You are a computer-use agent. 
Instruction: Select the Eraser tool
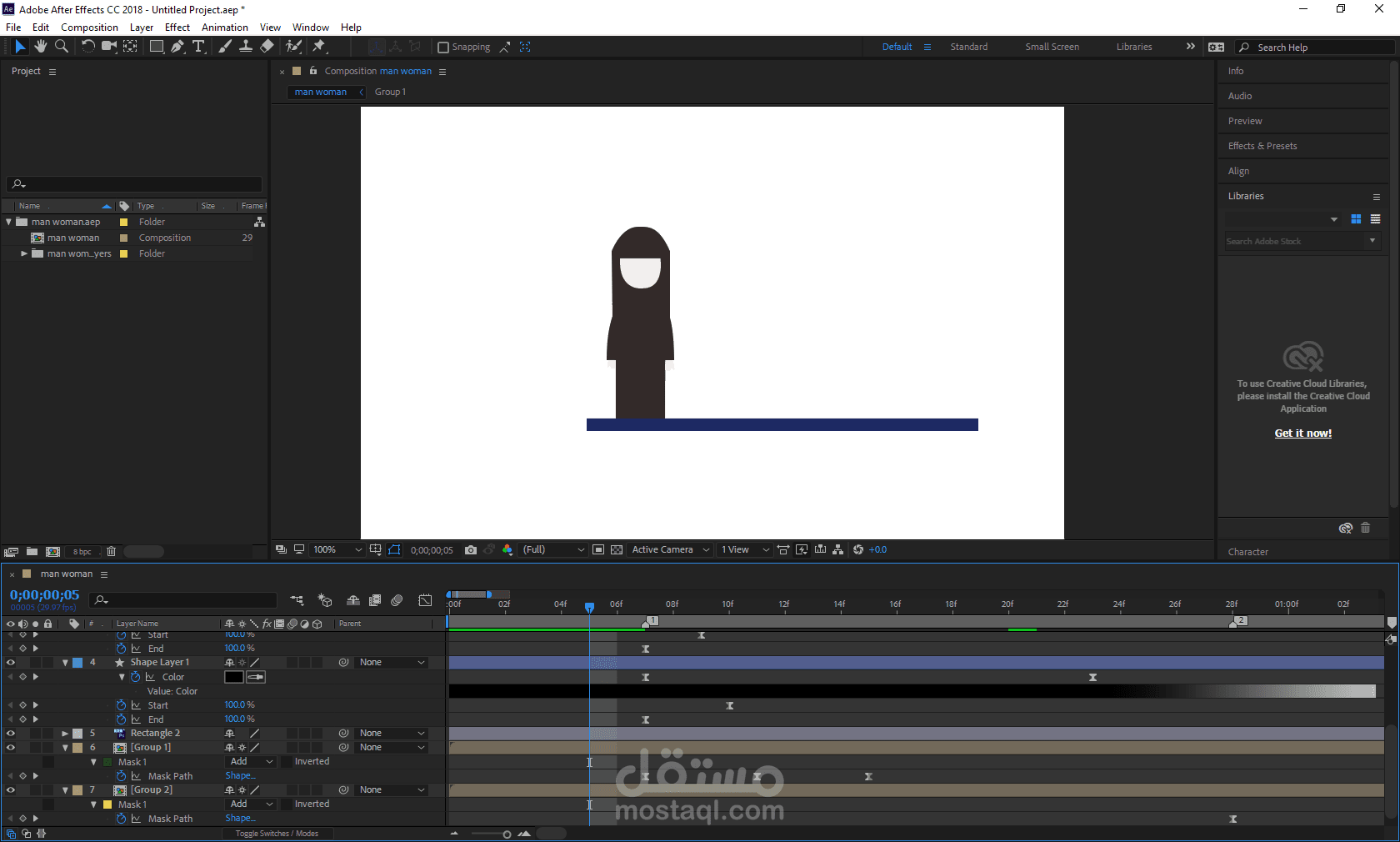click(267, 47)
